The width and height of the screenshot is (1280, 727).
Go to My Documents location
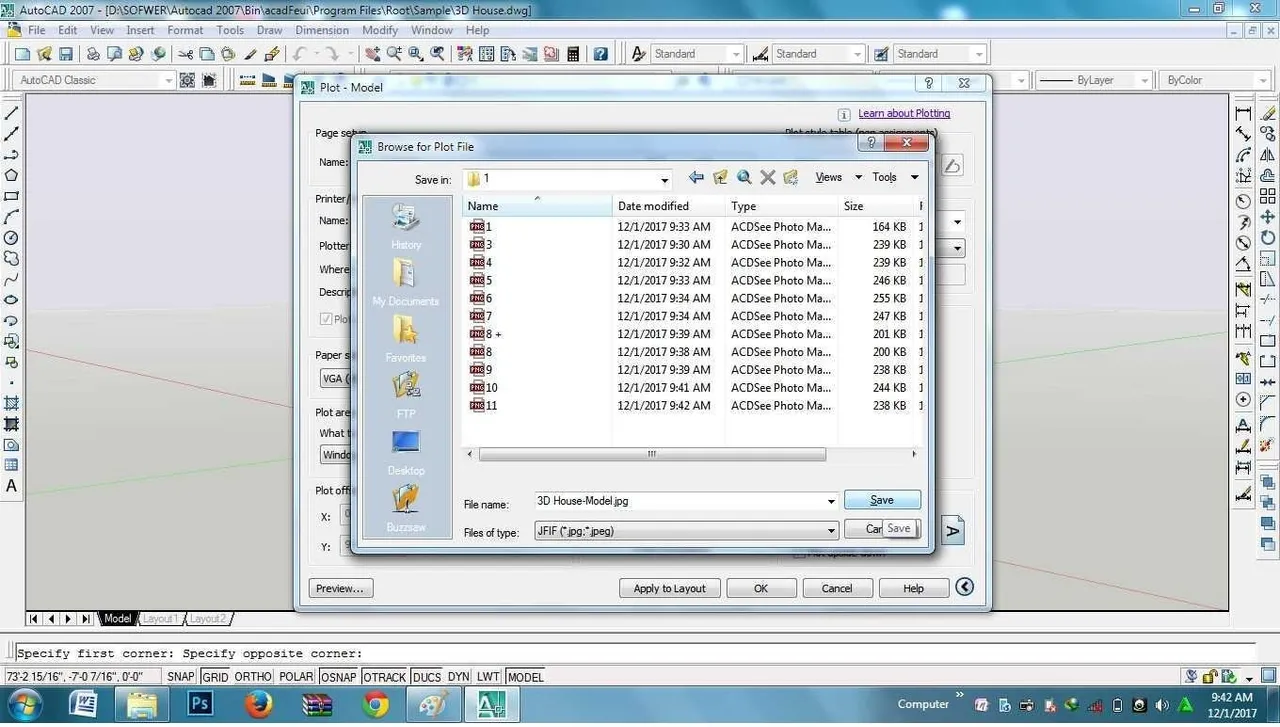click(x=406, y=282)
